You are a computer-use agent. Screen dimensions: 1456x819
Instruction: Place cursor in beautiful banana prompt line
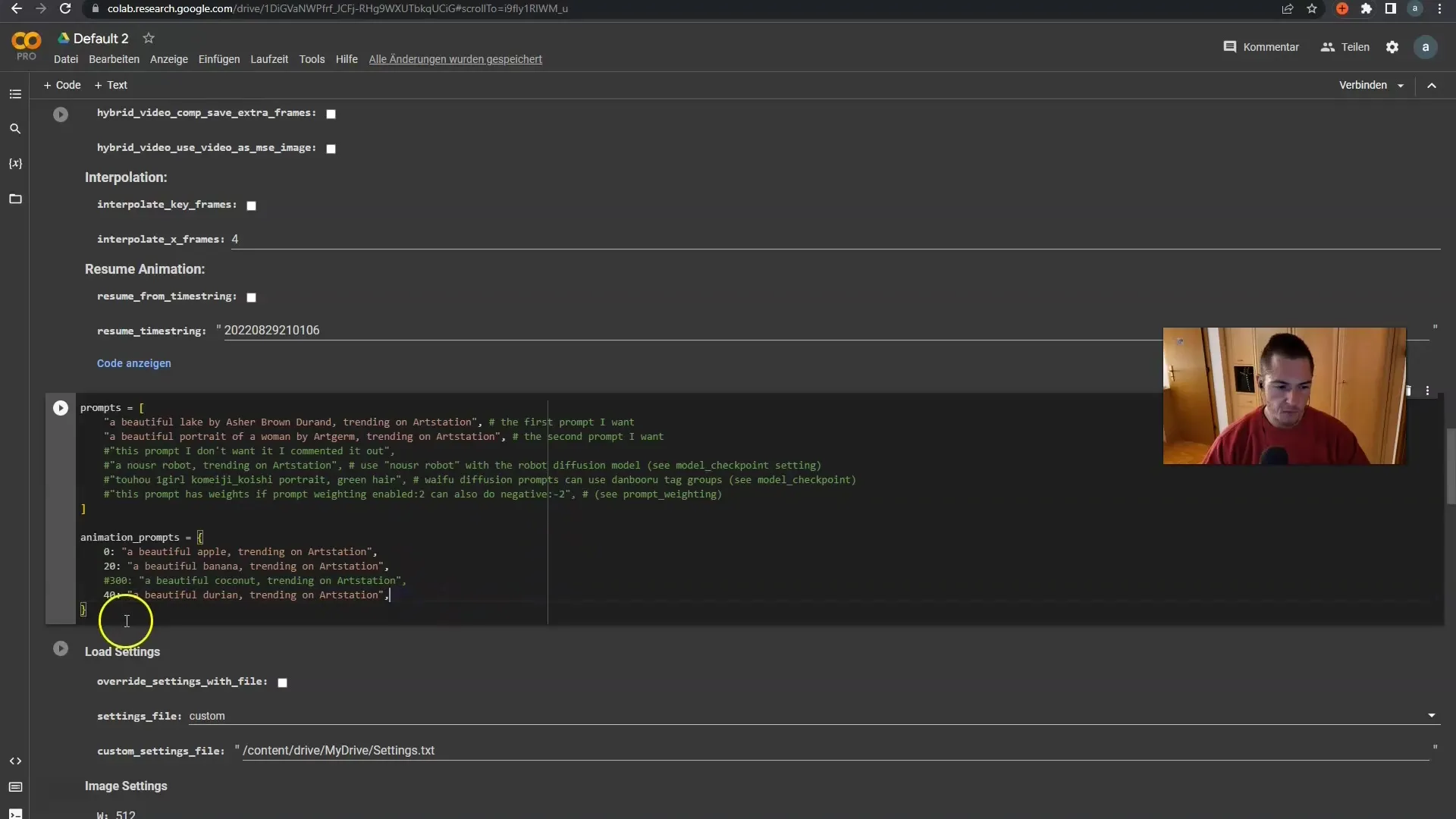coord(246,566)
